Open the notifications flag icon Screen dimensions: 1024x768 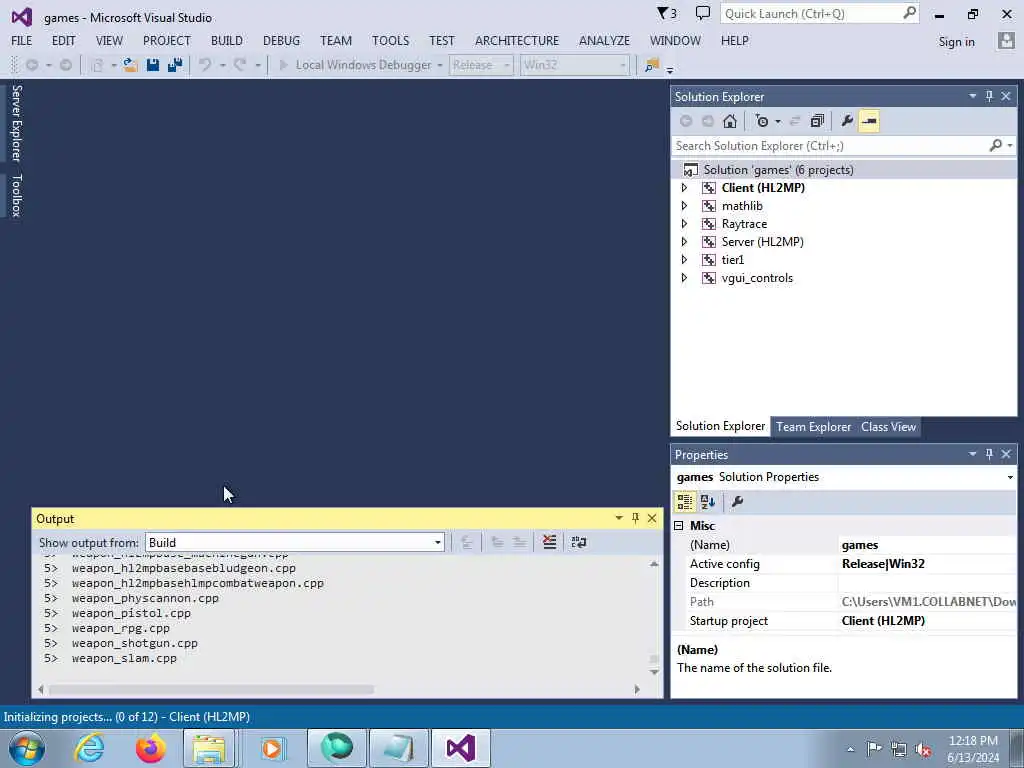(666, 14)
